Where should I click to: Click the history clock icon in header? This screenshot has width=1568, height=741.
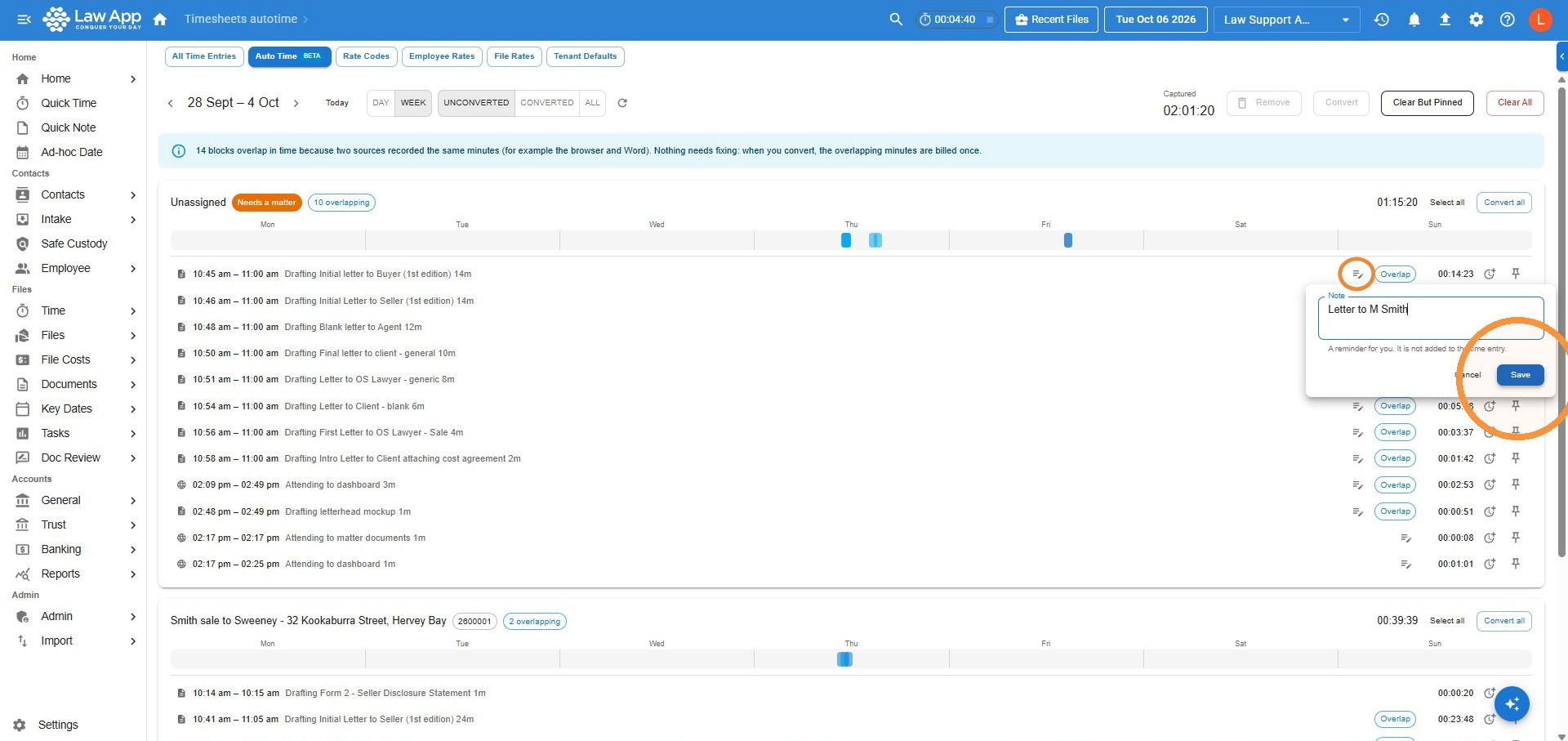1382,20
